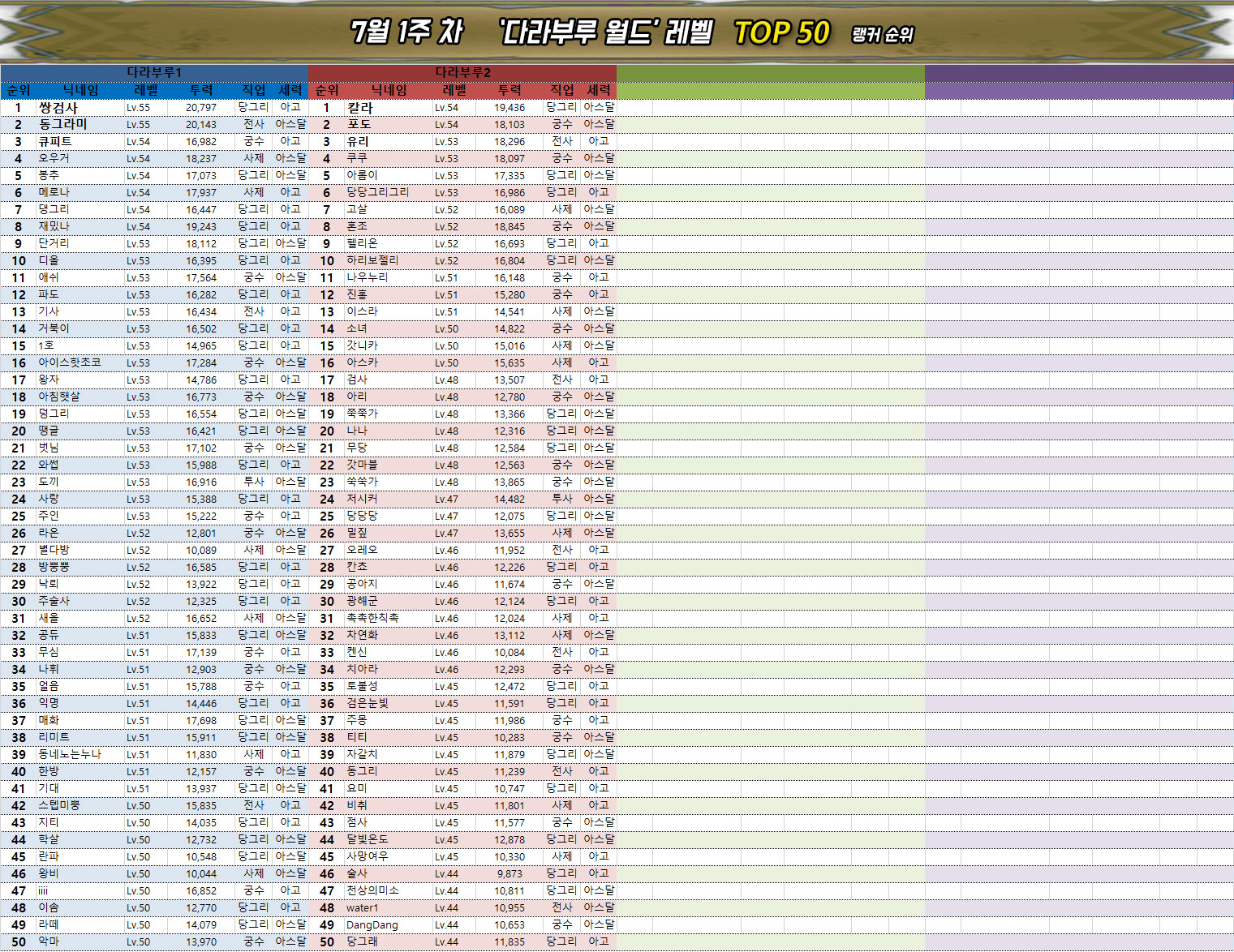Select the nickname cell 칼라
This screenshot has height=952, width=1234.
359,107
